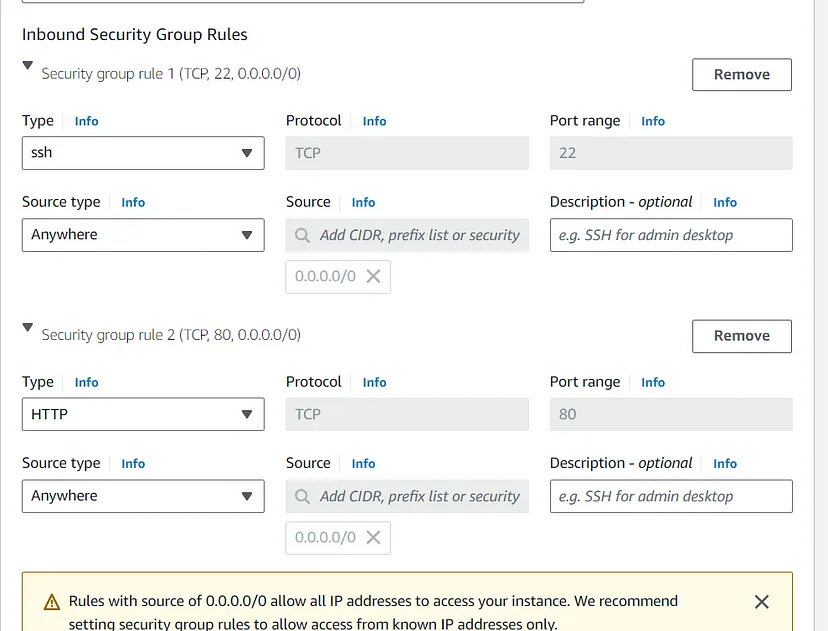
Task: Open Info link beside rule 2 Protocol
Action: point(375,382)
